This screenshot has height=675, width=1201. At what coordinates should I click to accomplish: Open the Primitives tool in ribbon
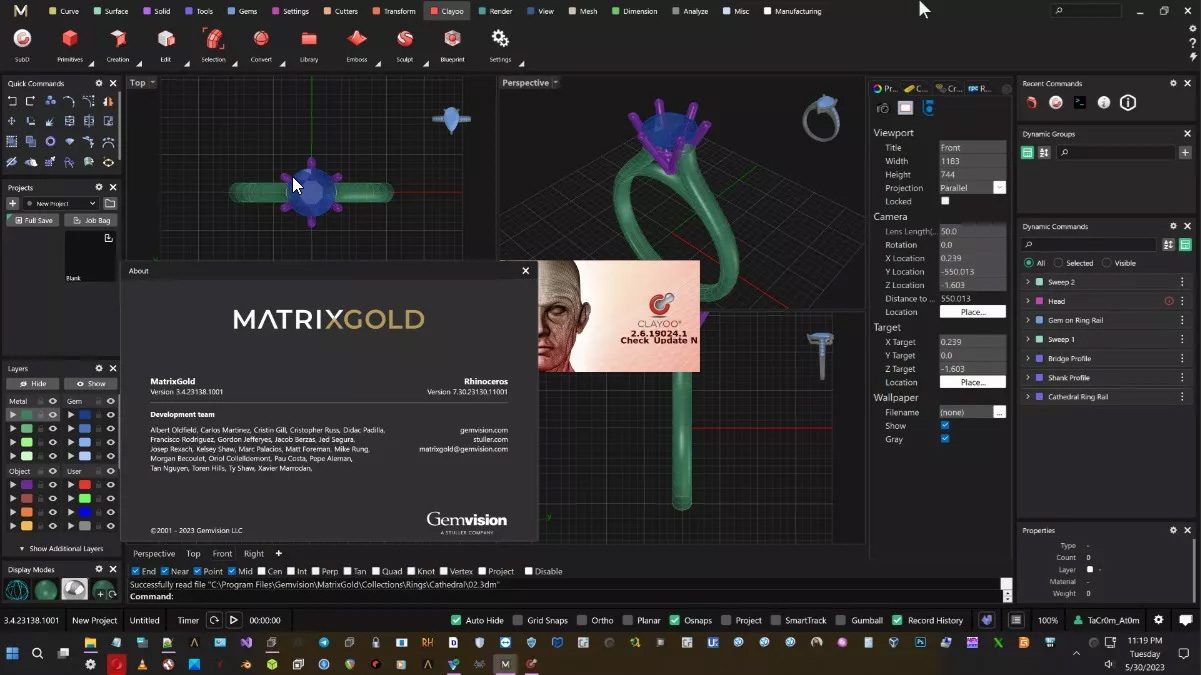coord(70,39)
